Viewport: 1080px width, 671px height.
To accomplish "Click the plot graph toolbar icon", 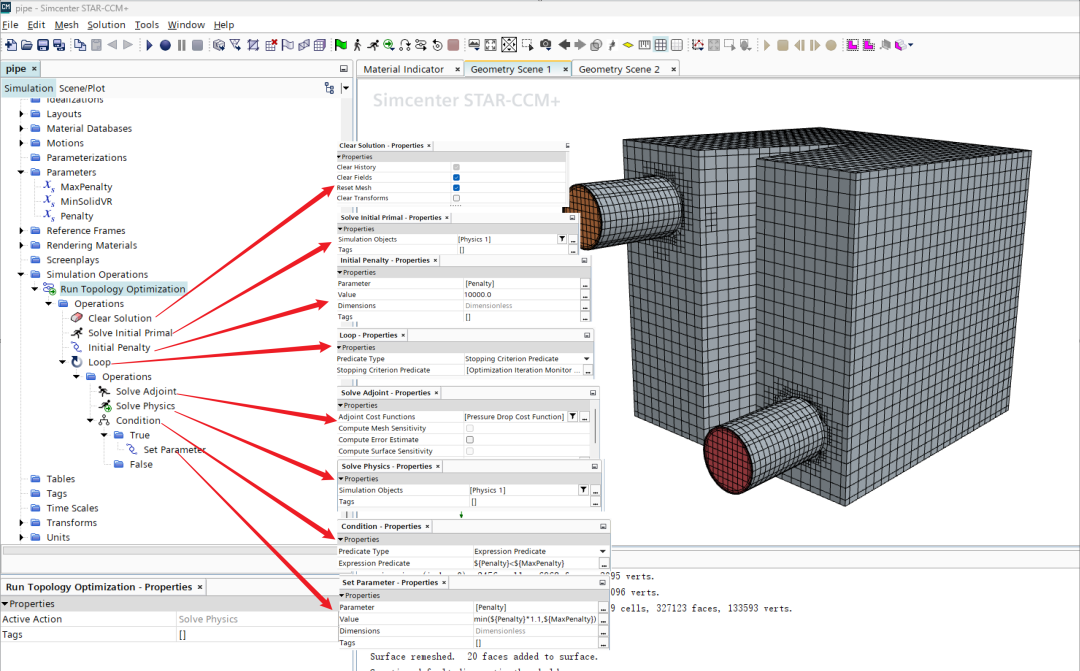I will [x=698, y=45].
